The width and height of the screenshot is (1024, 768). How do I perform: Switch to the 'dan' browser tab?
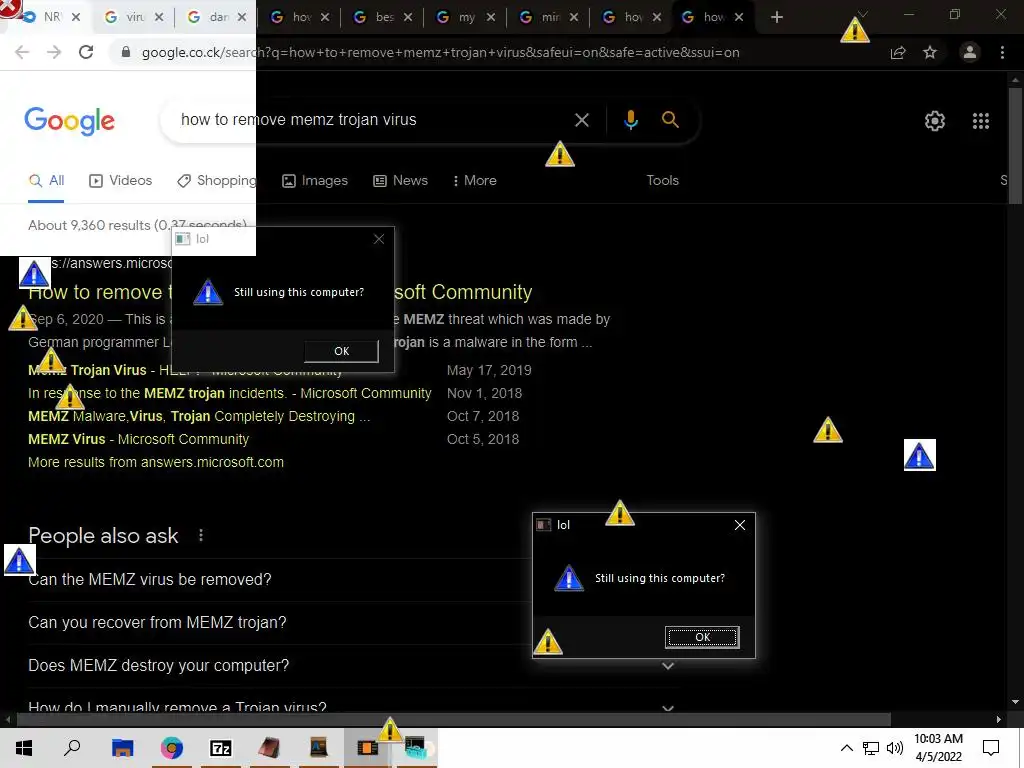217,17
